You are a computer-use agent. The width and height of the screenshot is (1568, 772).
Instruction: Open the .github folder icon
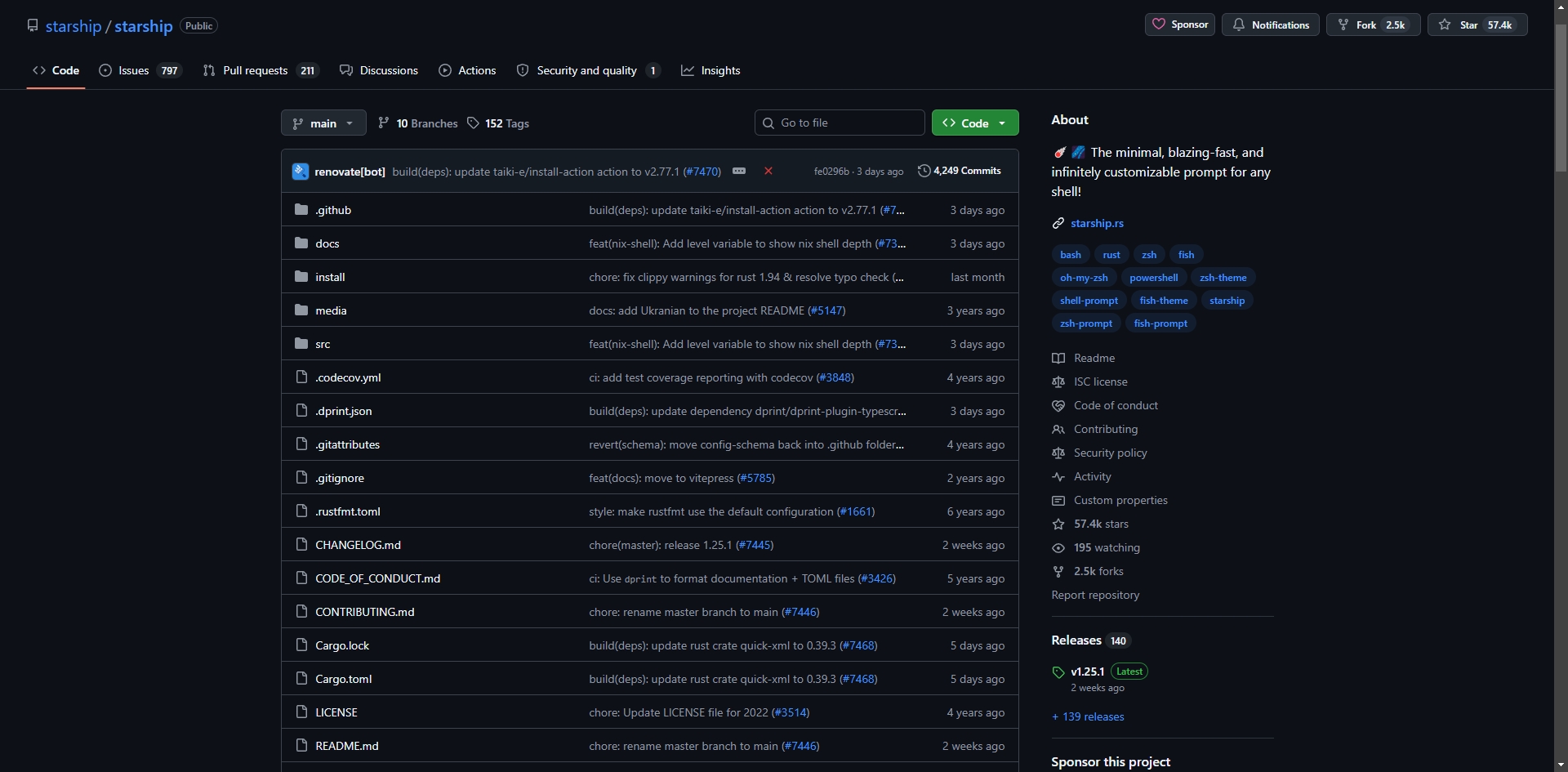click(301, 210)
